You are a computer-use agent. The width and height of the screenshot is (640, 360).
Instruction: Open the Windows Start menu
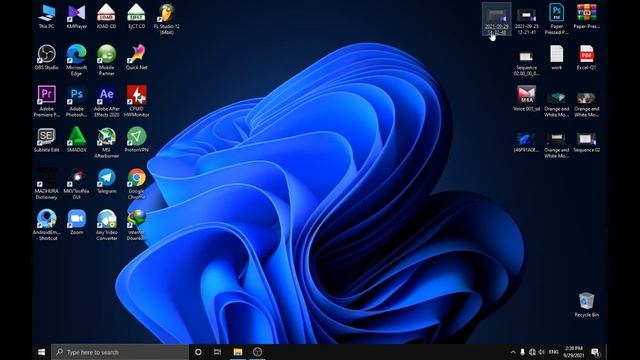click(x=42, y=352)
